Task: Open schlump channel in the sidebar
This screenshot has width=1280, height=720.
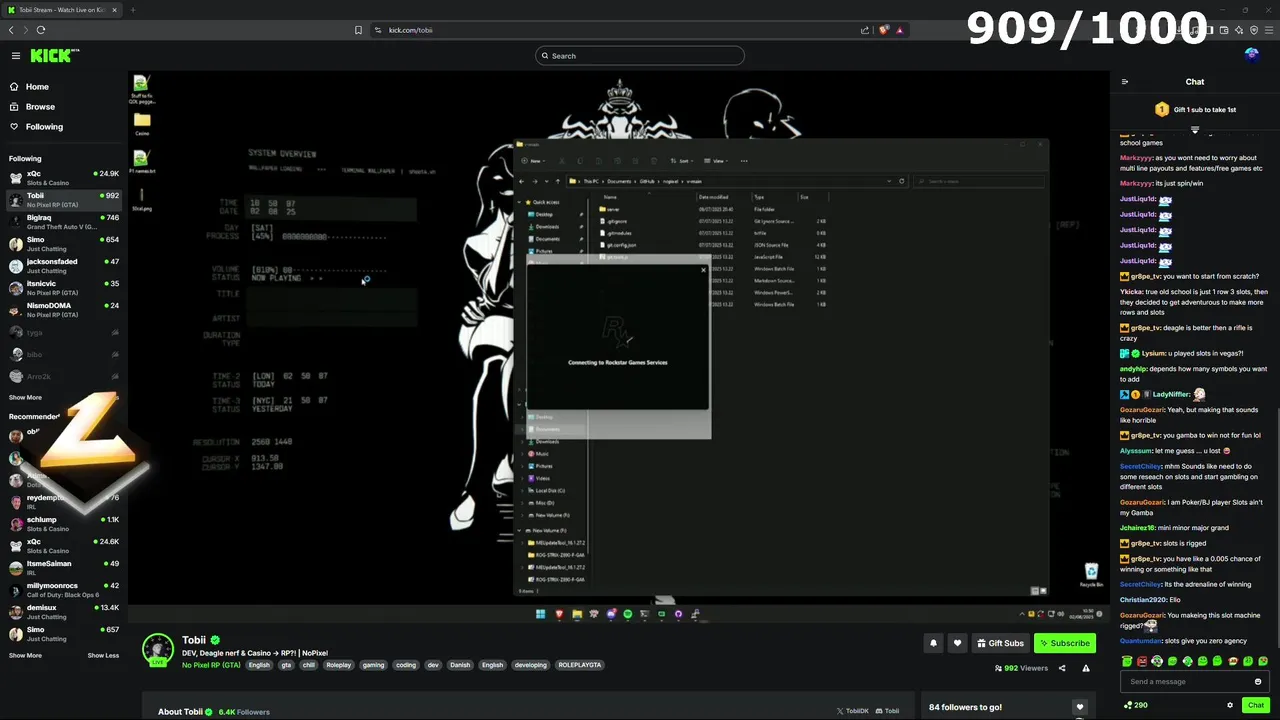Action: [x=64, y=524]
